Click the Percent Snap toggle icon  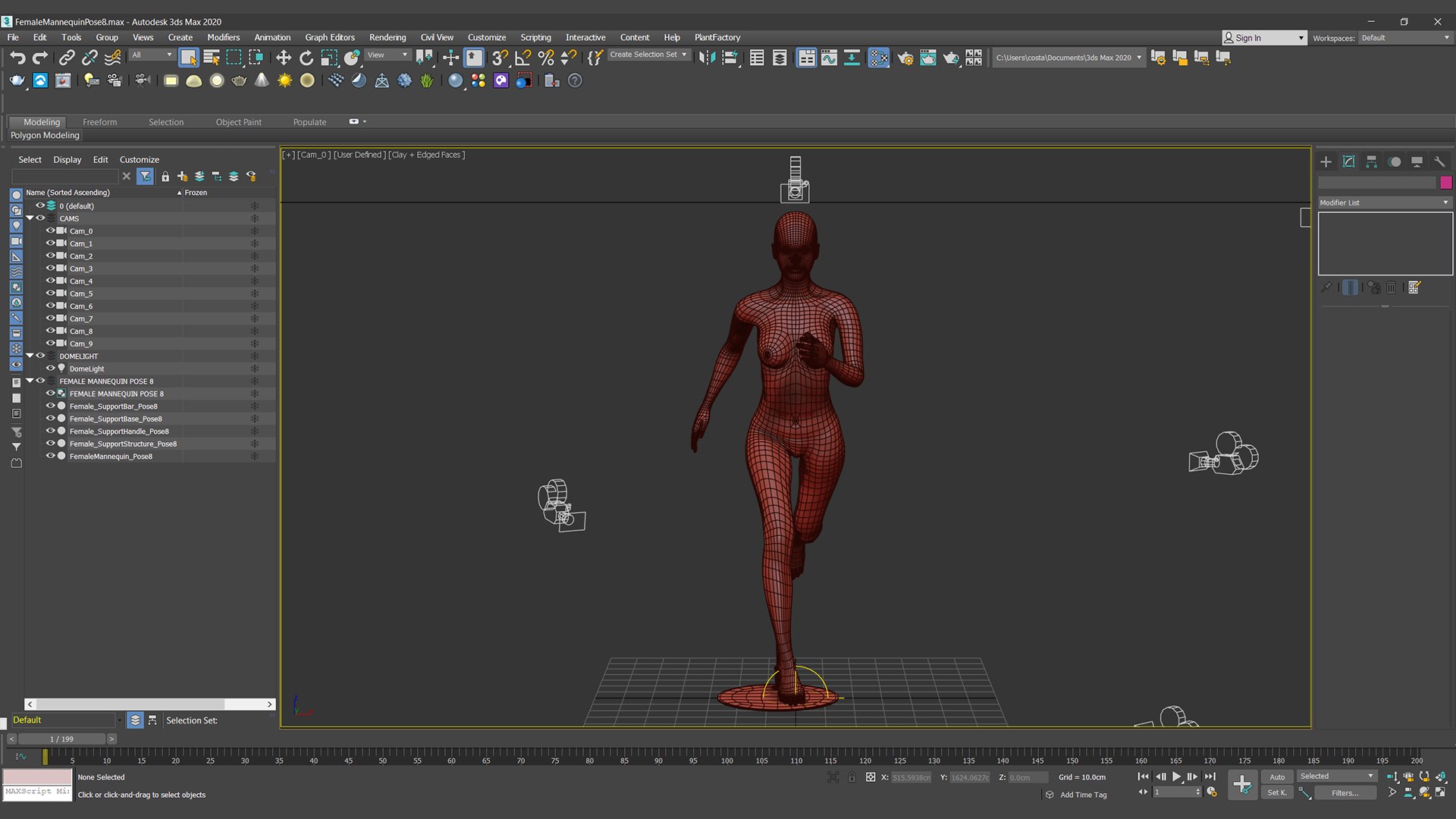(545, 58)
